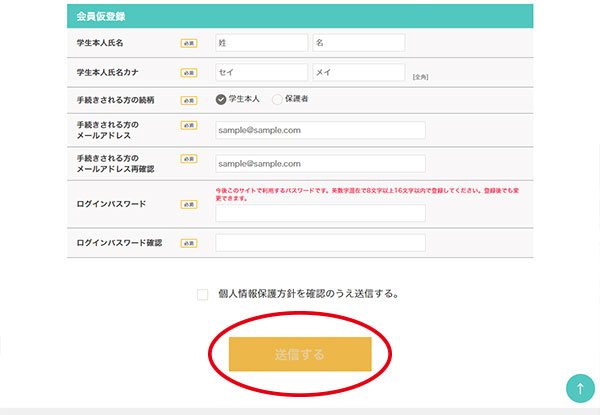
Task: Click the 必須 badge beside ログインパスワード
Action: click(189, 204)
